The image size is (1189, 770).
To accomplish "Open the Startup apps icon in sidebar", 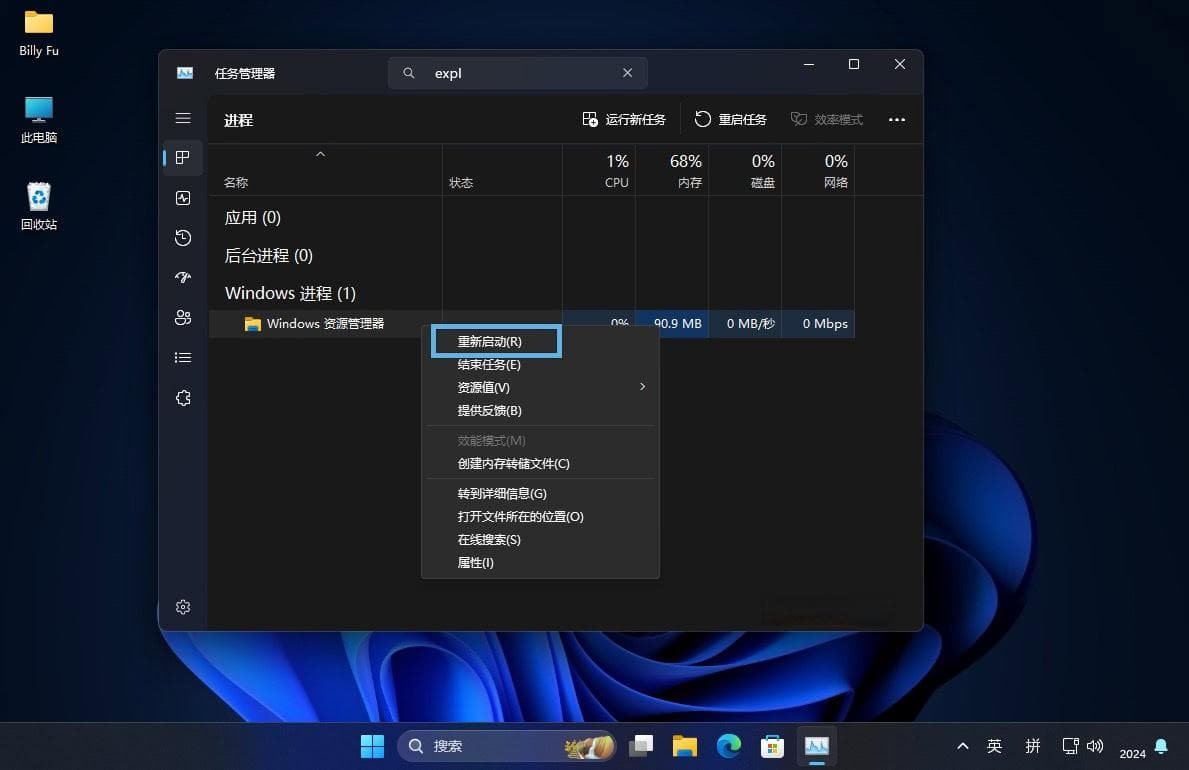I will (x=183, y=278).
